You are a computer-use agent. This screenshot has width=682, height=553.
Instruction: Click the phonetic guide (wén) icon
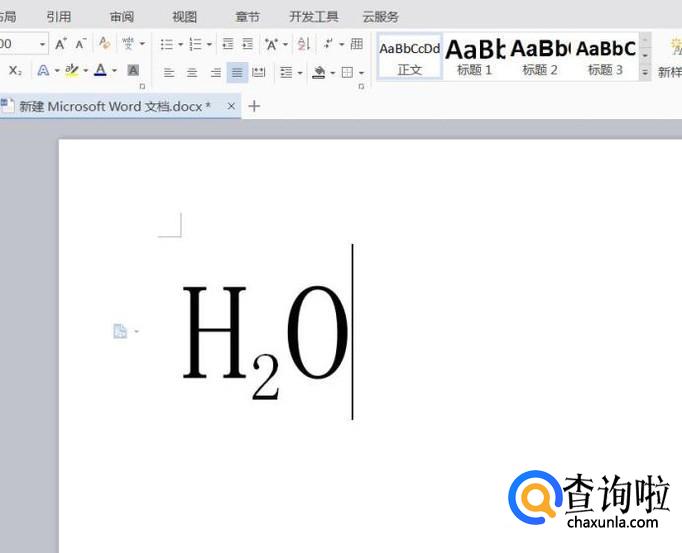(128, 43)
